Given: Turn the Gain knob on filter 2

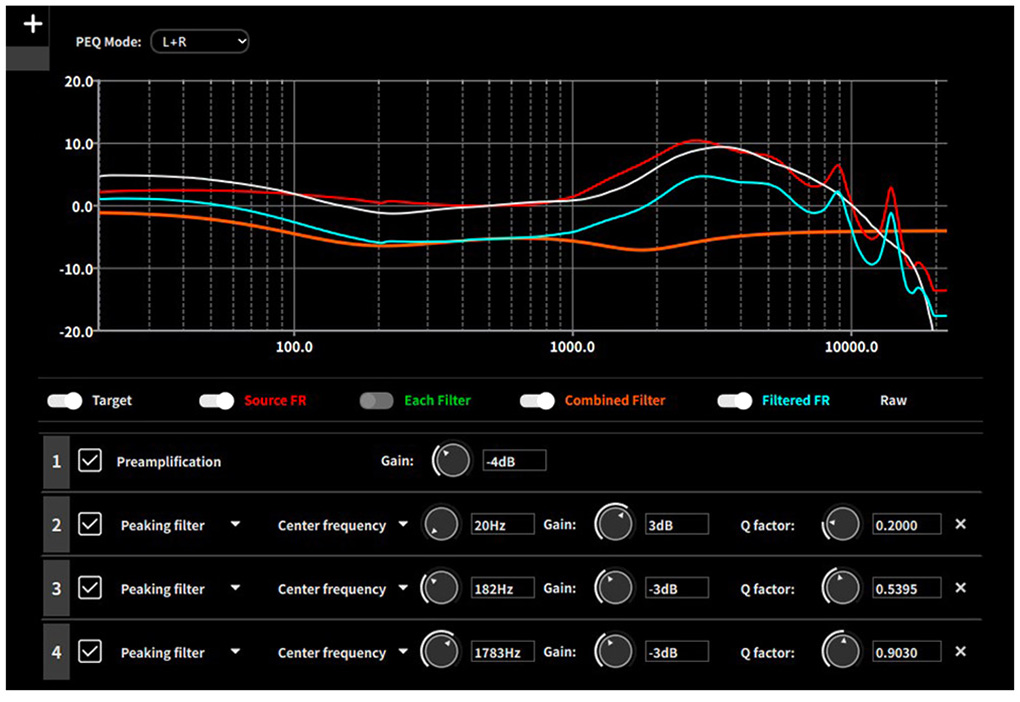Looking at the screenshot, I should click(x=614, y=524).
